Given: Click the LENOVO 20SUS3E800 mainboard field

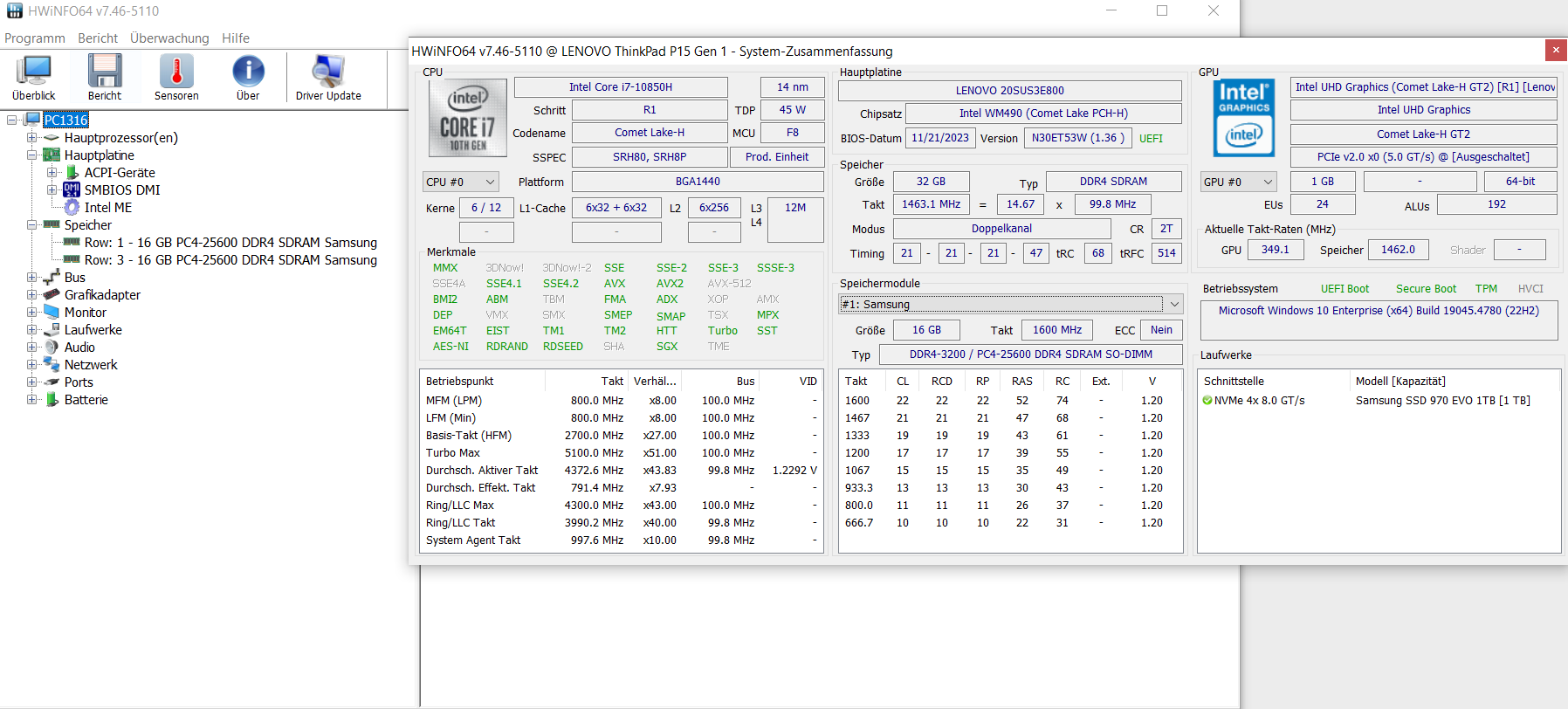Looking at the screenshot, I should click(1010, 90).
